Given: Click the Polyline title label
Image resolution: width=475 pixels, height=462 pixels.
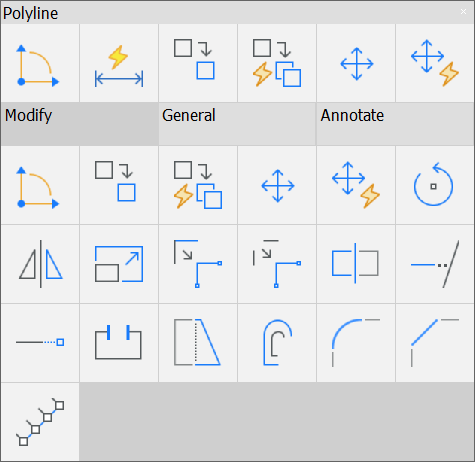Looking at the screenshot, I should click(x=30, y=14).
